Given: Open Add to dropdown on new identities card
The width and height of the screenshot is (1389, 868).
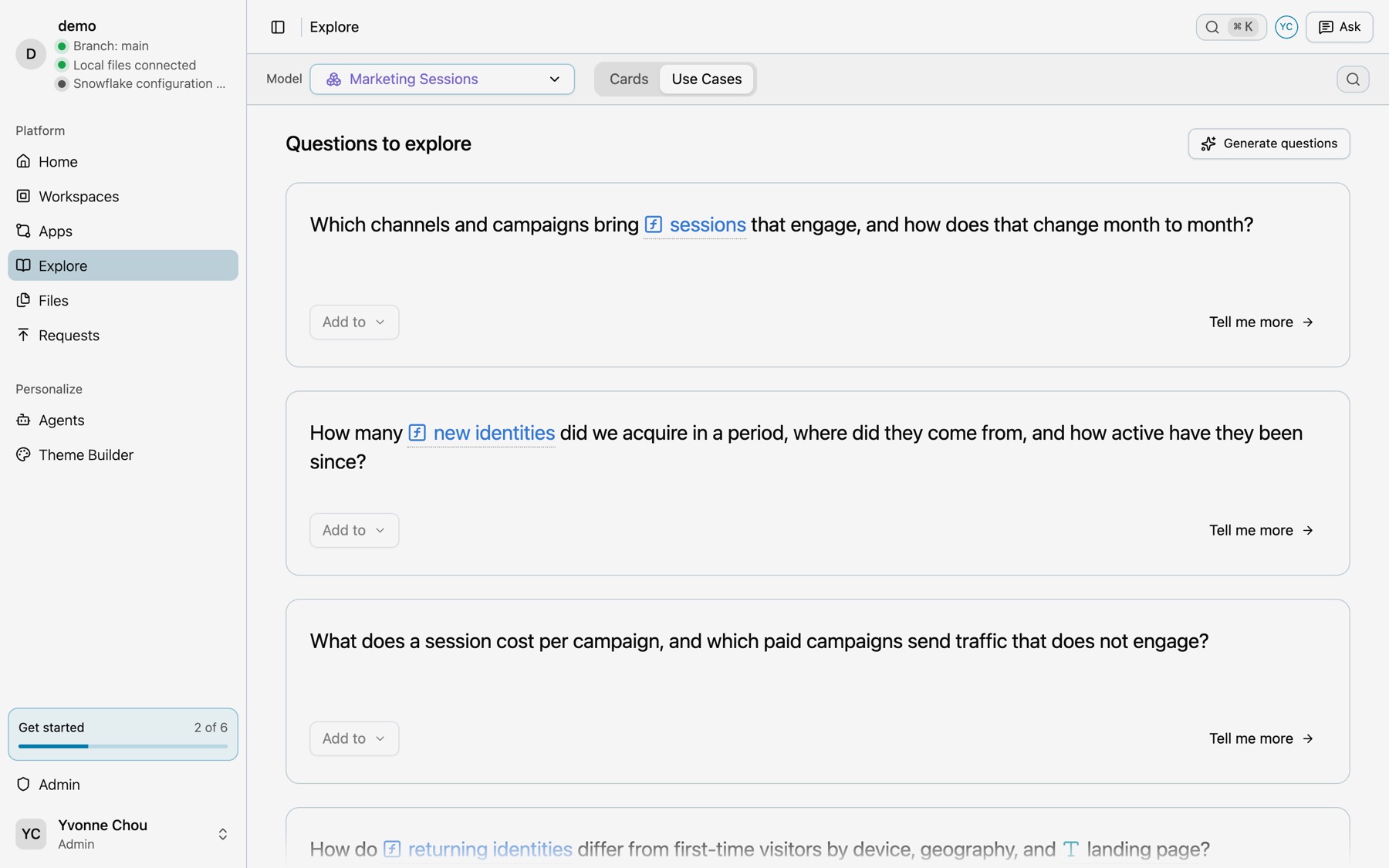Looking at the screenshot, I should point(354,530).
